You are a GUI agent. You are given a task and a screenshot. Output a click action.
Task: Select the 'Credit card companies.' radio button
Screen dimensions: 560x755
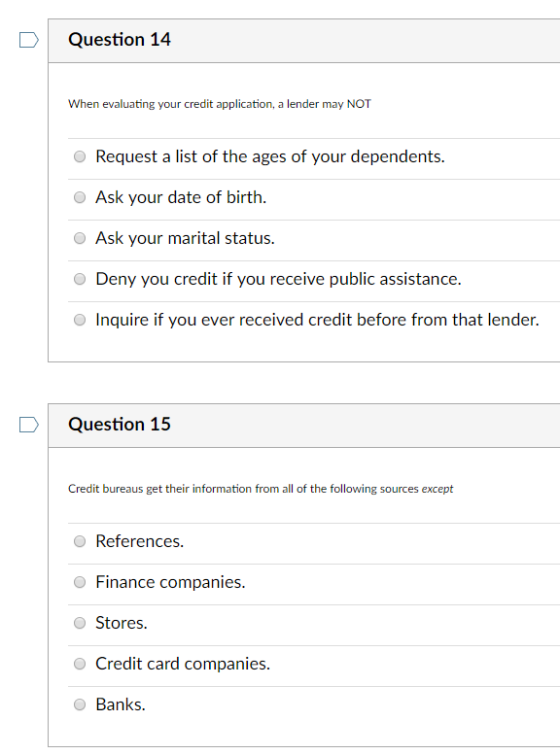[x=79, y=664]
